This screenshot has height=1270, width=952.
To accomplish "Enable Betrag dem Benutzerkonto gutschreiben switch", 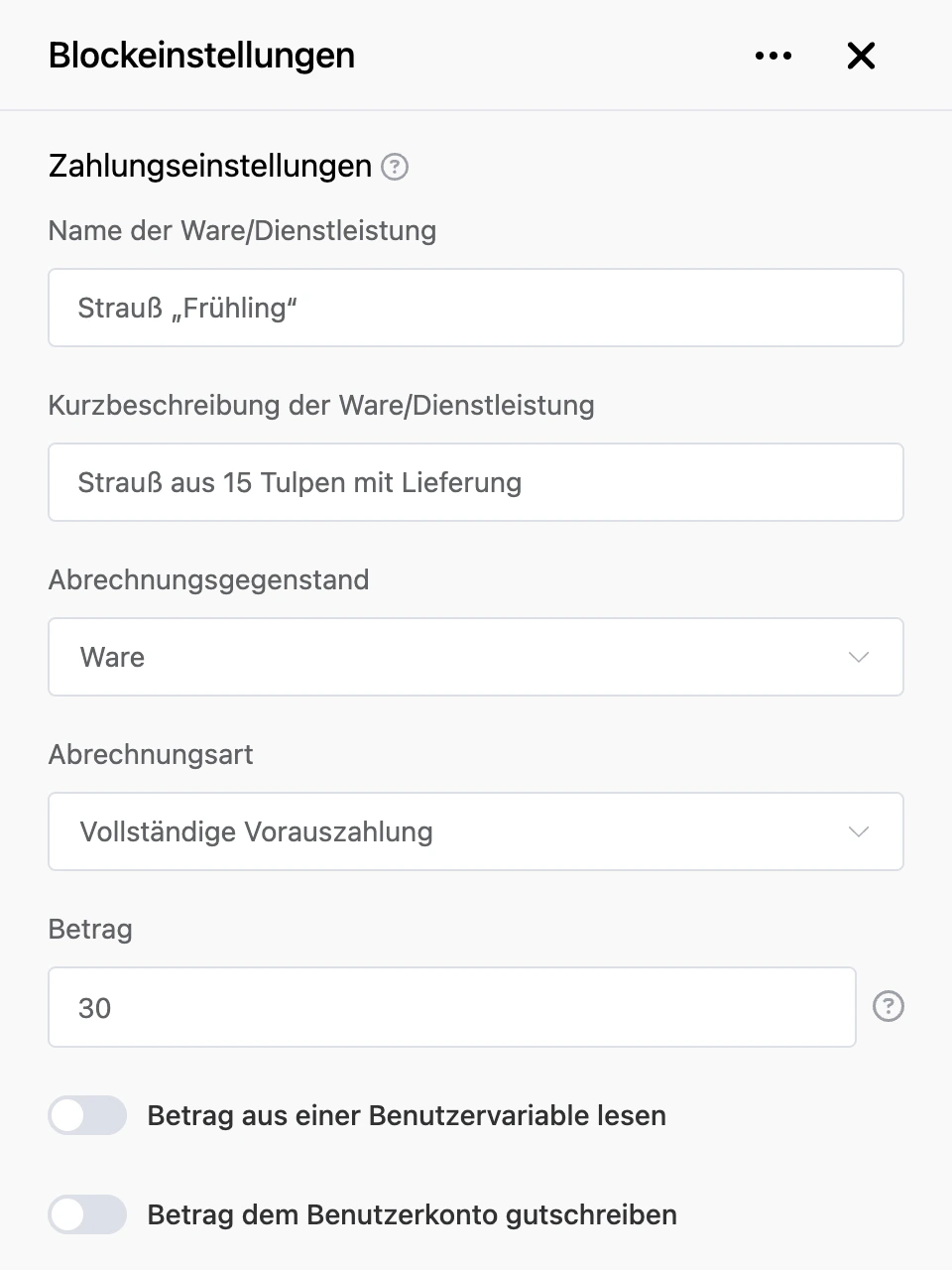I will point(87,1214).
